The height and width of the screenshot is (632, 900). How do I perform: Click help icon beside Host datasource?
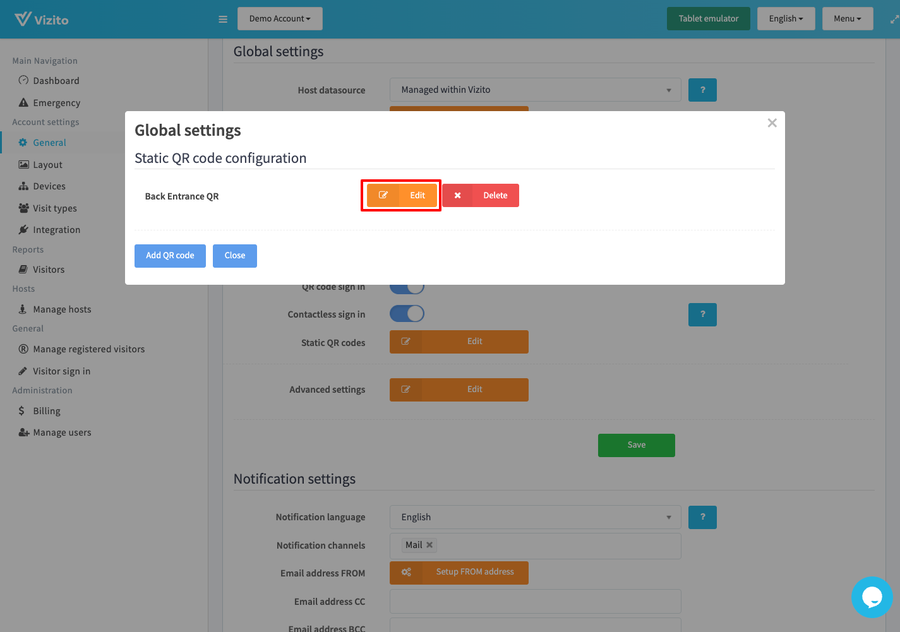coord(702,90)
